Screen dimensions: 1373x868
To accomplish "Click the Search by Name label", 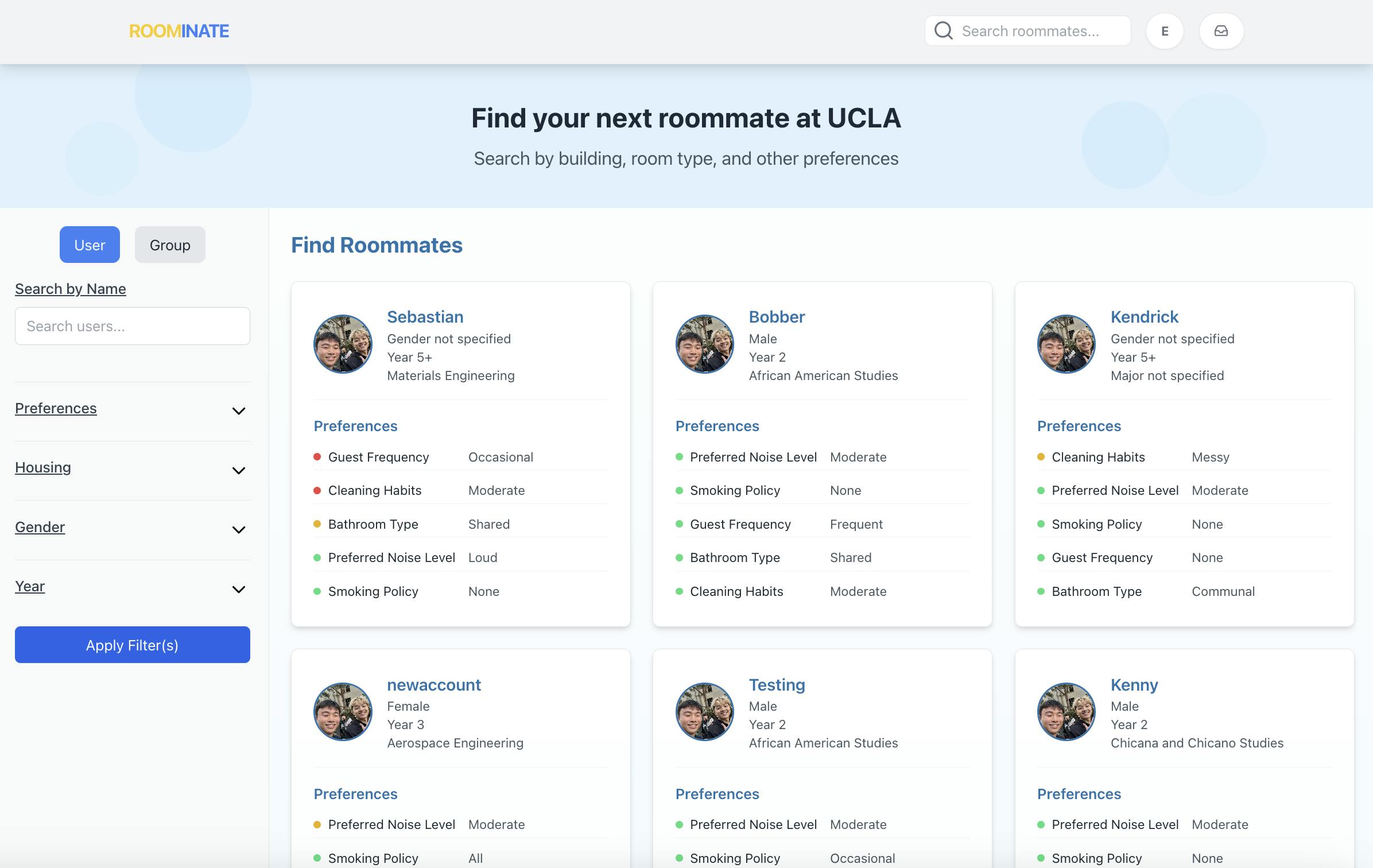I will (71, 289).
